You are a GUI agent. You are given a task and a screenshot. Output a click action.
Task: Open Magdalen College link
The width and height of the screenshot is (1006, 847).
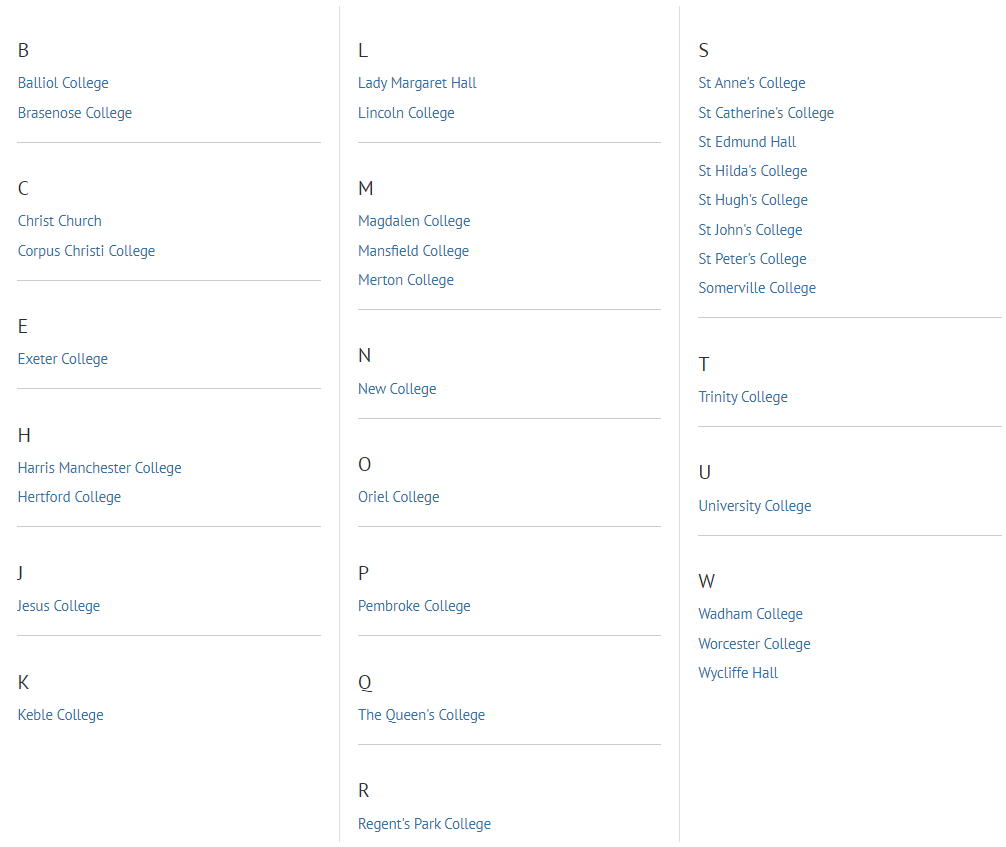414,221
